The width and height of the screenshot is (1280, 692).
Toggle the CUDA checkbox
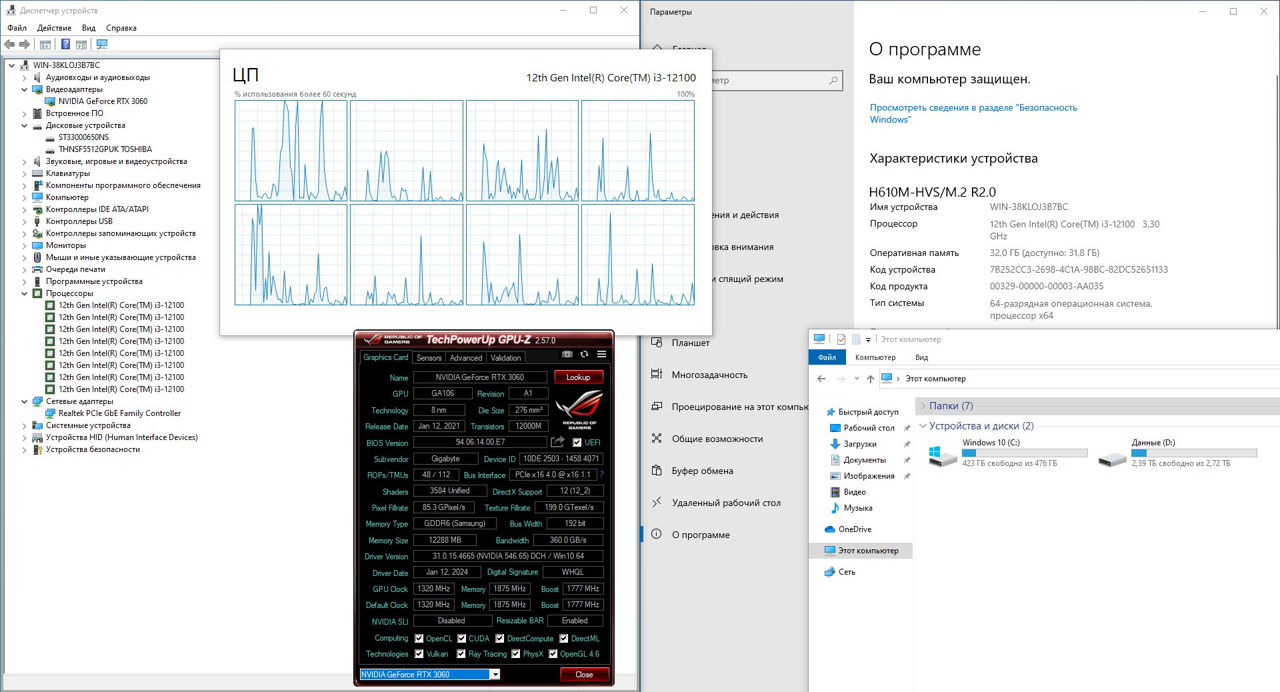462,638
